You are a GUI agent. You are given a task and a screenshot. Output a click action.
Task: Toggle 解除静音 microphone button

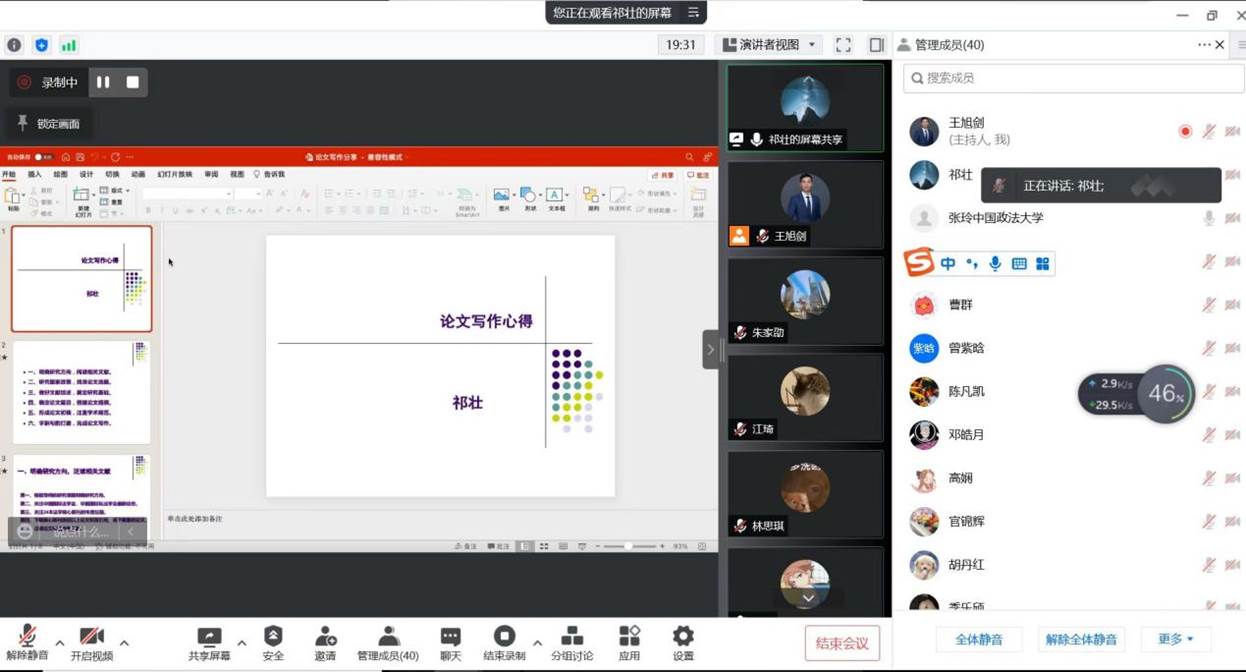click(x=27, y=642)
